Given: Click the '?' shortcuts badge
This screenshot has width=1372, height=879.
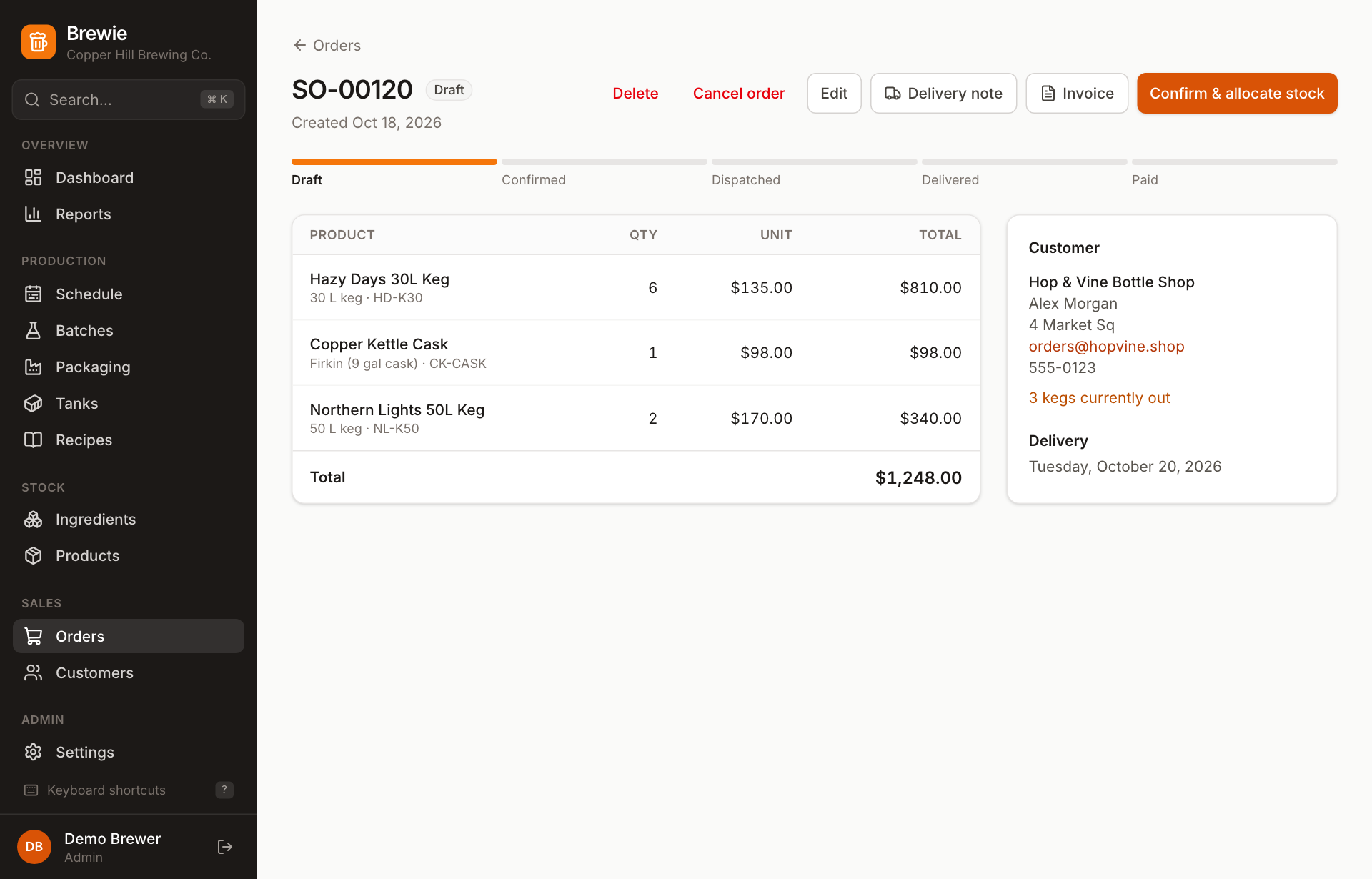Looking at the screenshot, I should pos(224,790).
